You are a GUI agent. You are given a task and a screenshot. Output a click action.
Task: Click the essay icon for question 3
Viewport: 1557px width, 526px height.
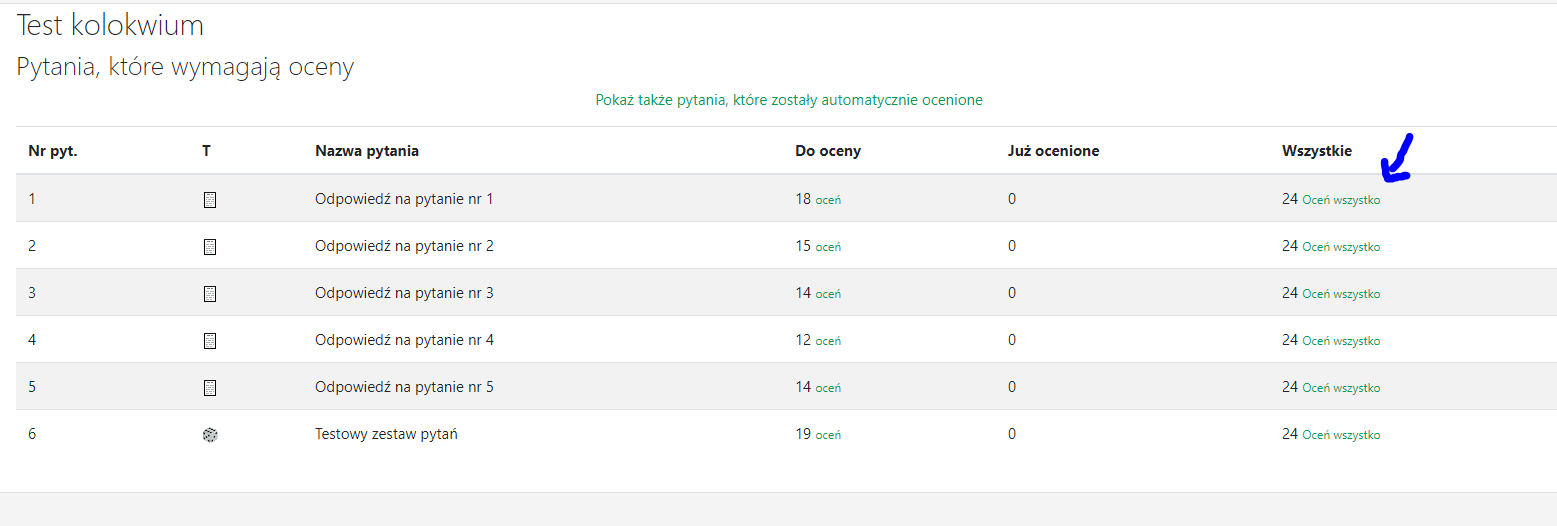pyautogui.click(x=210, y=294)
